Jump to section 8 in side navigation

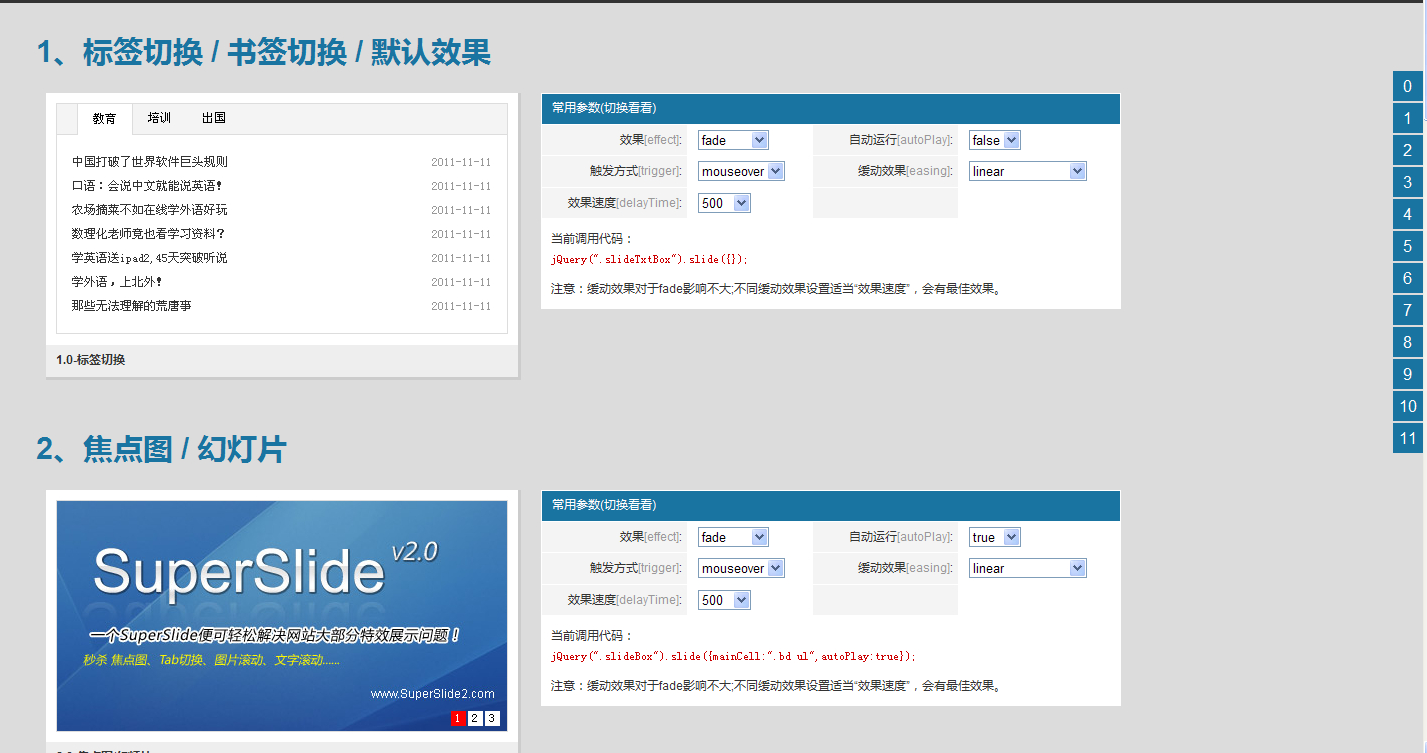(1408, 342)
